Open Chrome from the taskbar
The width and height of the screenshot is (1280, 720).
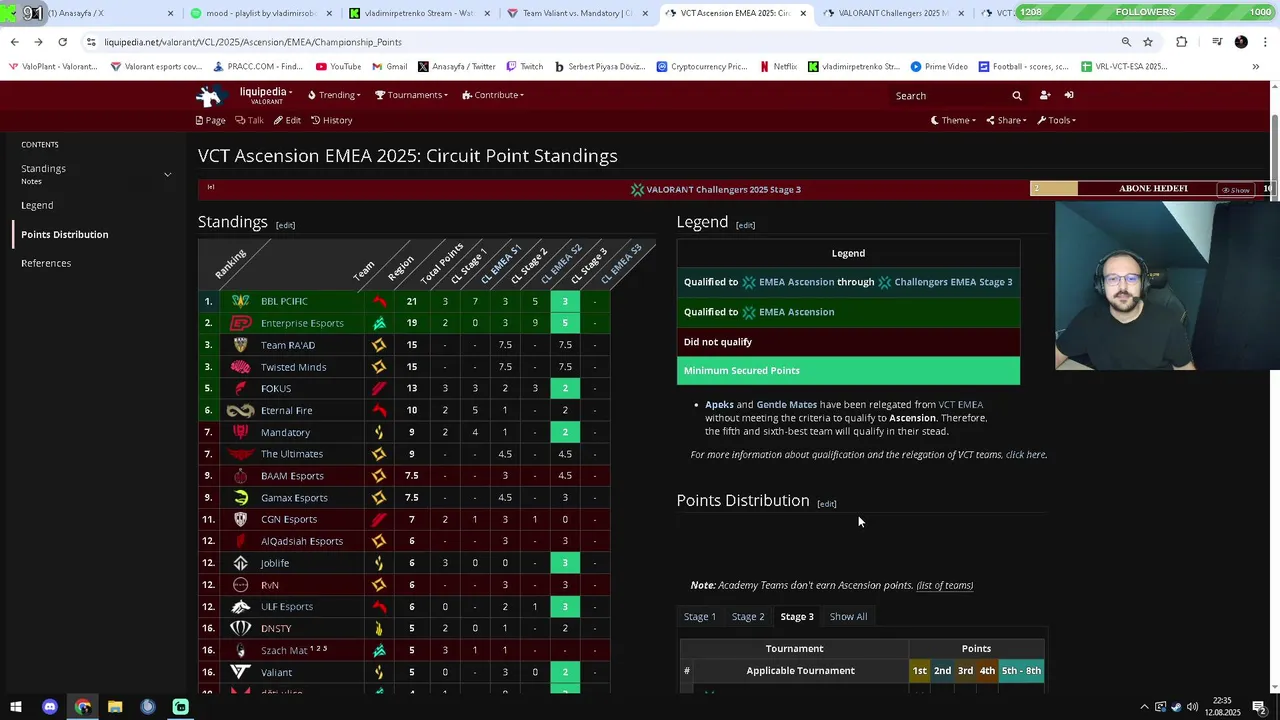coord(83,707)
